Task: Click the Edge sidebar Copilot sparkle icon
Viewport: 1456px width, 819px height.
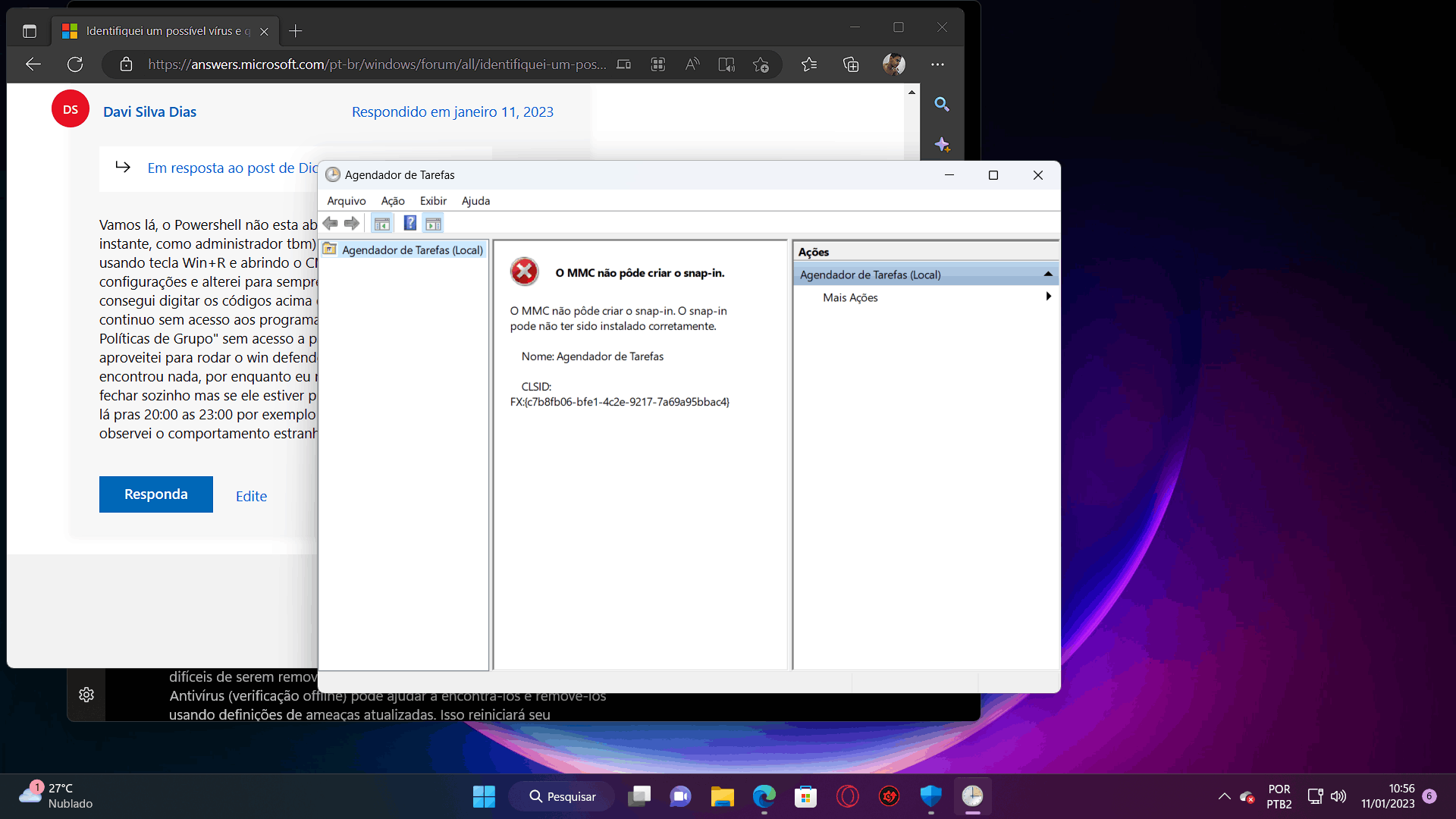Action: [x=942, y=144]
